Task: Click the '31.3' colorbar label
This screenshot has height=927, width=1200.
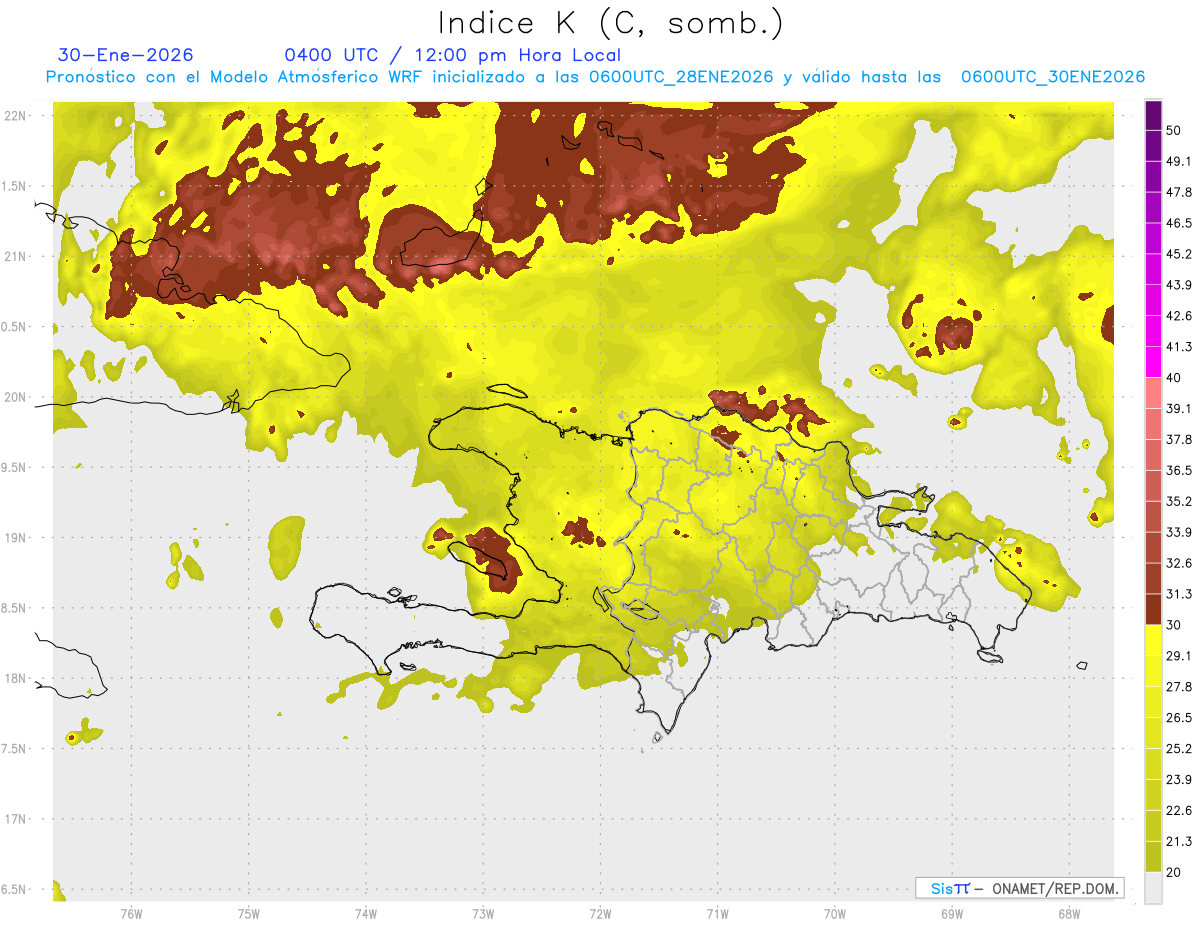Action: coord(1179,594)
